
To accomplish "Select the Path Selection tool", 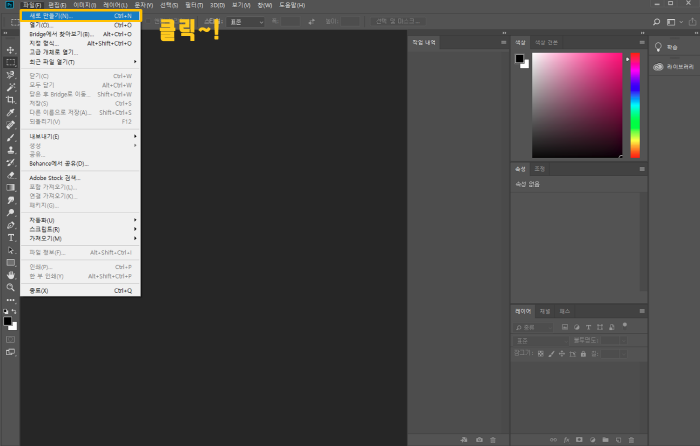I will (x=10, y=250).
